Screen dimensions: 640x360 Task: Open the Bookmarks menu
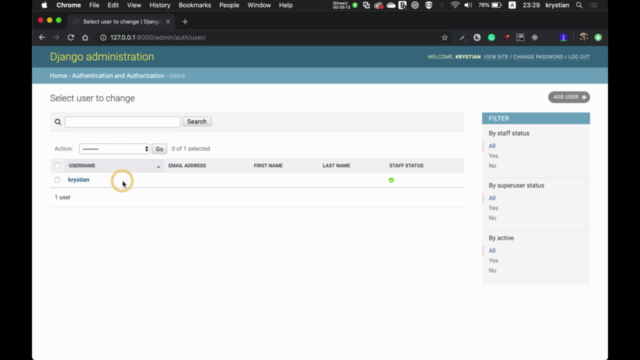[x=195, y=5]
